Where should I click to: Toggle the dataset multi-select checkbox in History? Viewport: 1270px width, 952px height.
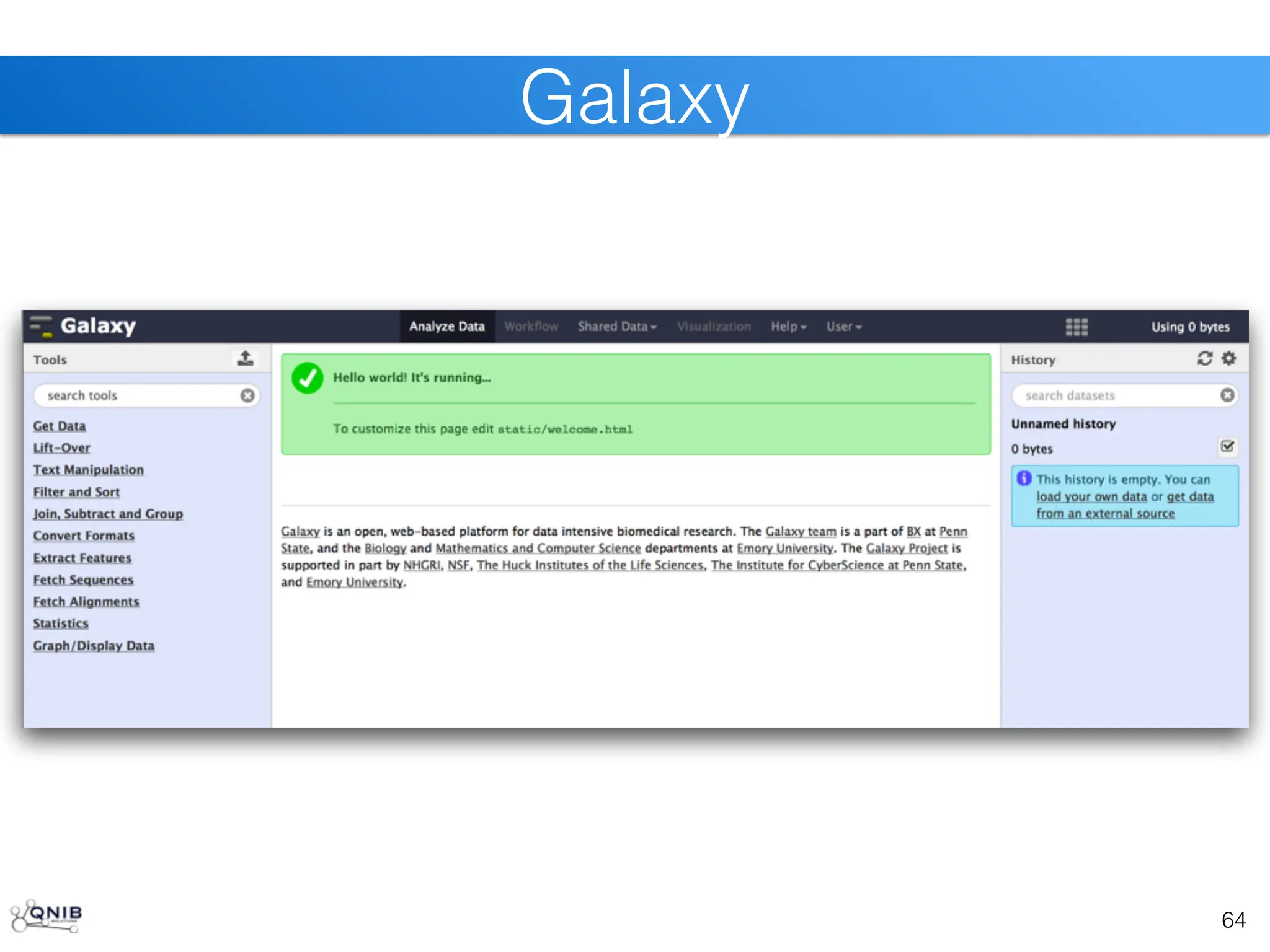[1227, 447]
